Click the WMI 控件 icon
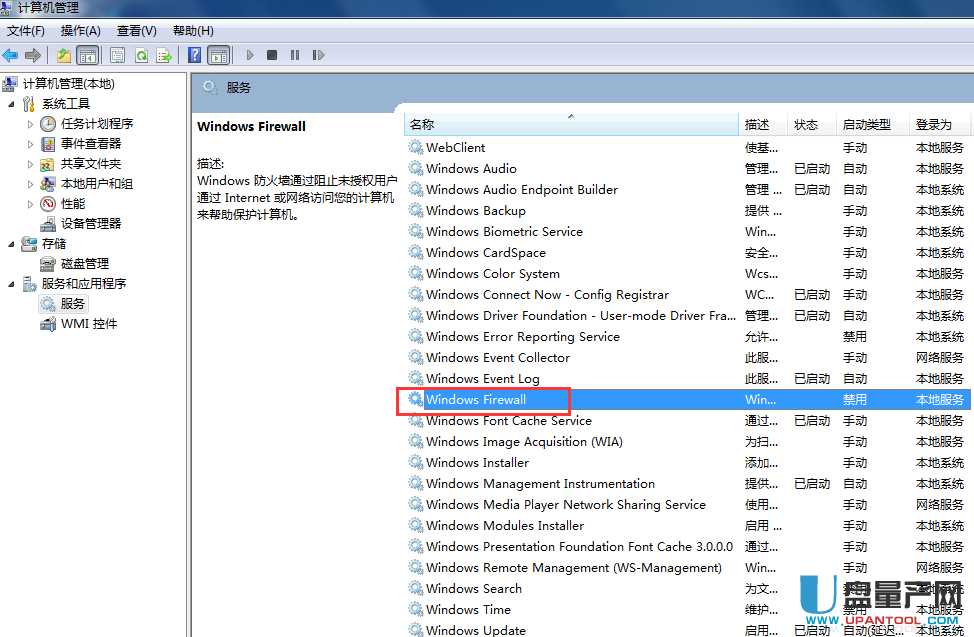Image resolution: width=974 pixels, height=637 pixels. 48,324
